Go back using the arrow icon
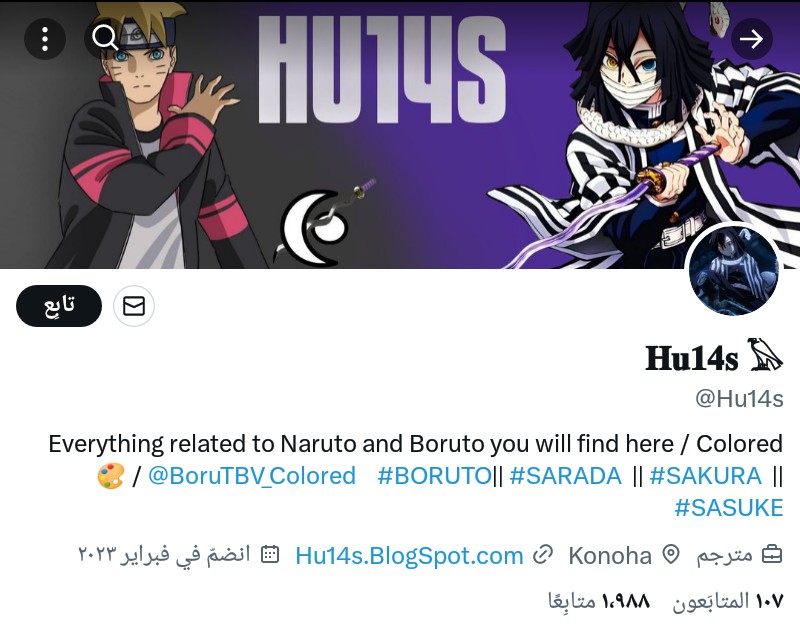Screen dimensions: 800x641 coord(752,39)
